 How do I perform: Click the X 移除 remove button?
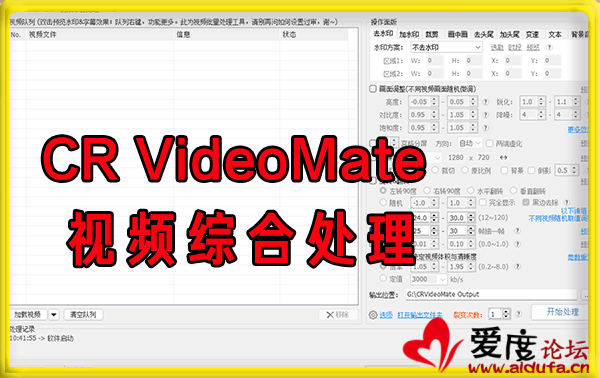coord(338,314)
